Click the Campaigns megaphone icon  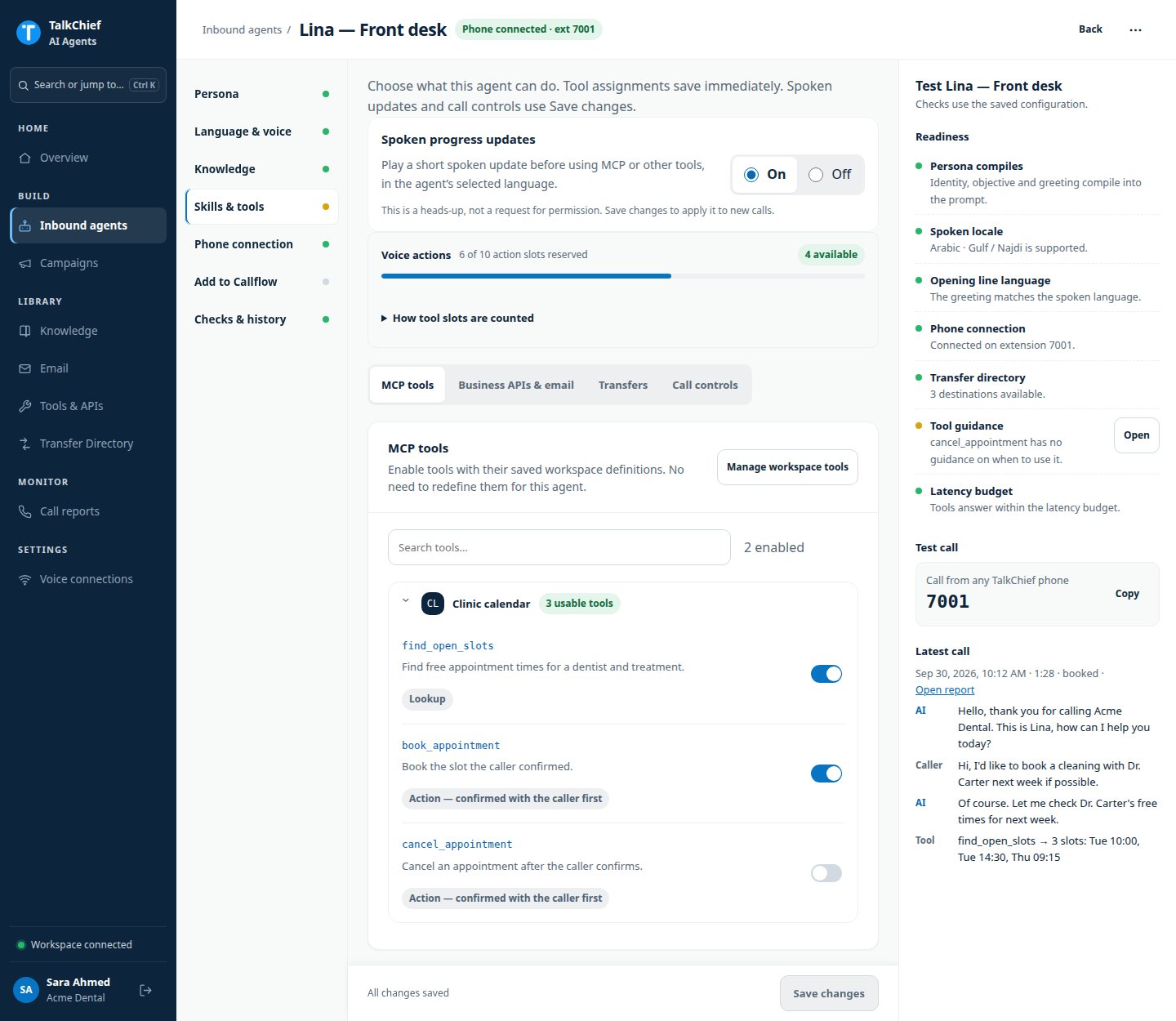tap(25, 263)
